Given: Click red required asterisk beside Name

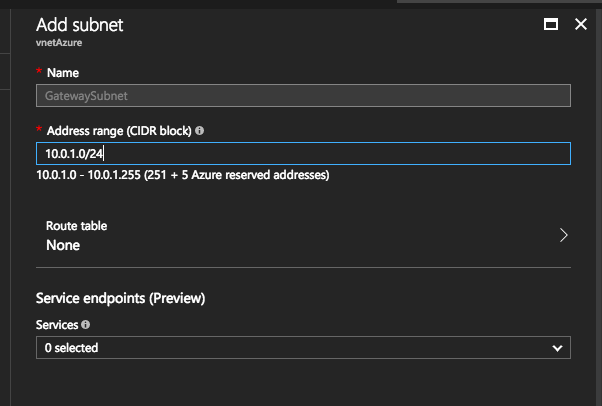Looking at the screenshot, I should (39, 71).
